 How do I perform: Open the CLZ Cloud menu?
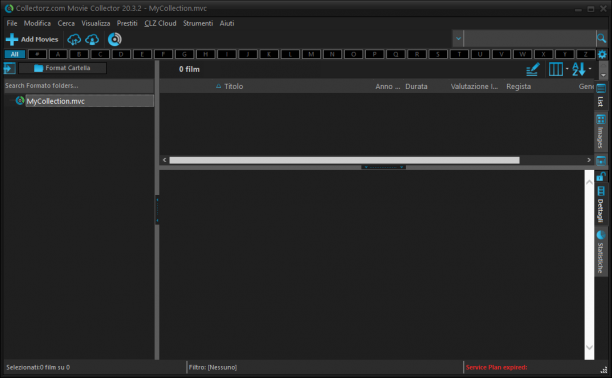coord(160,23)
